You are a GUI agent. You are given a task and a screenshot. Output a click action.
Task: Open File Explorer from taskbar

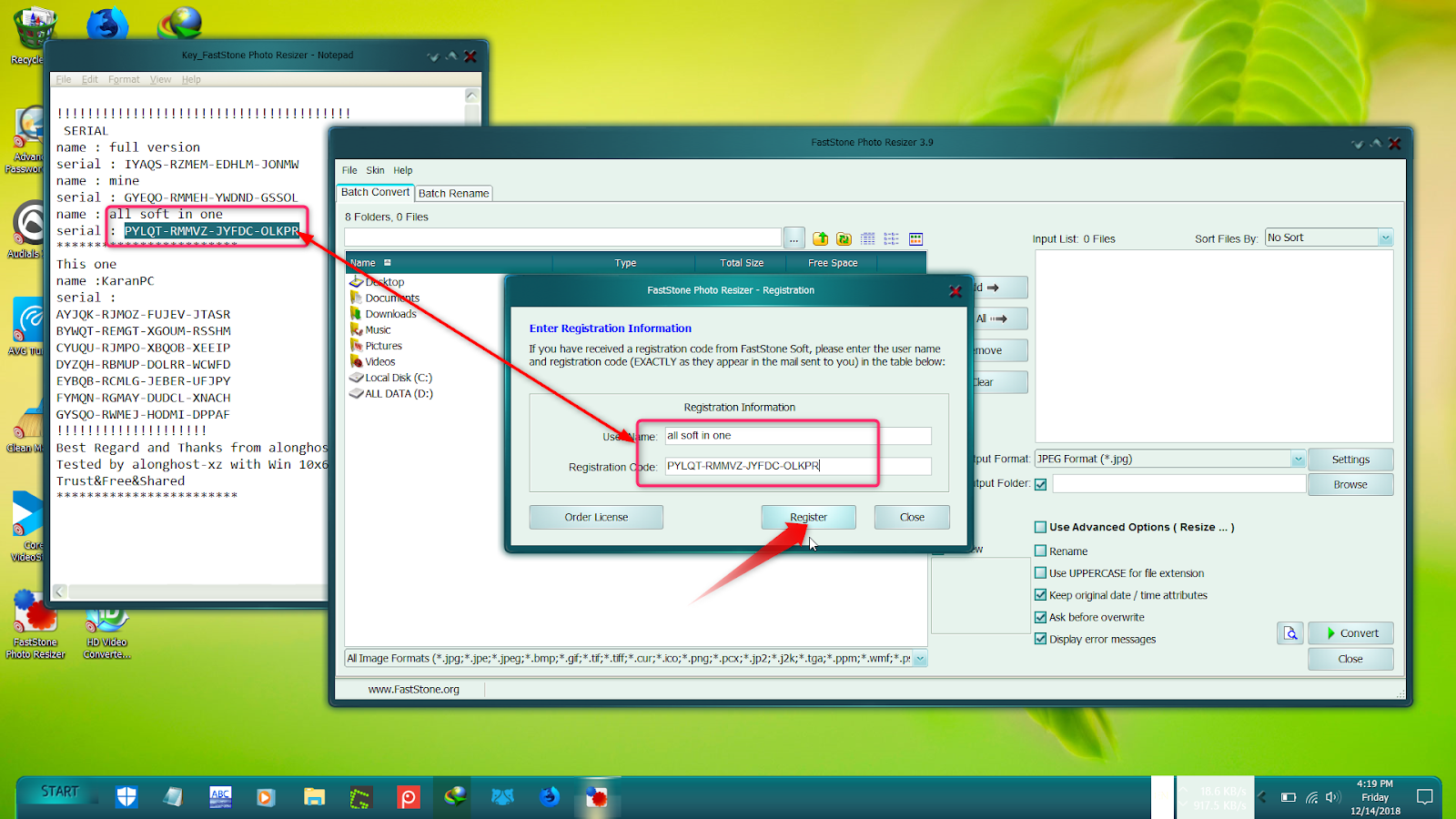314,797
